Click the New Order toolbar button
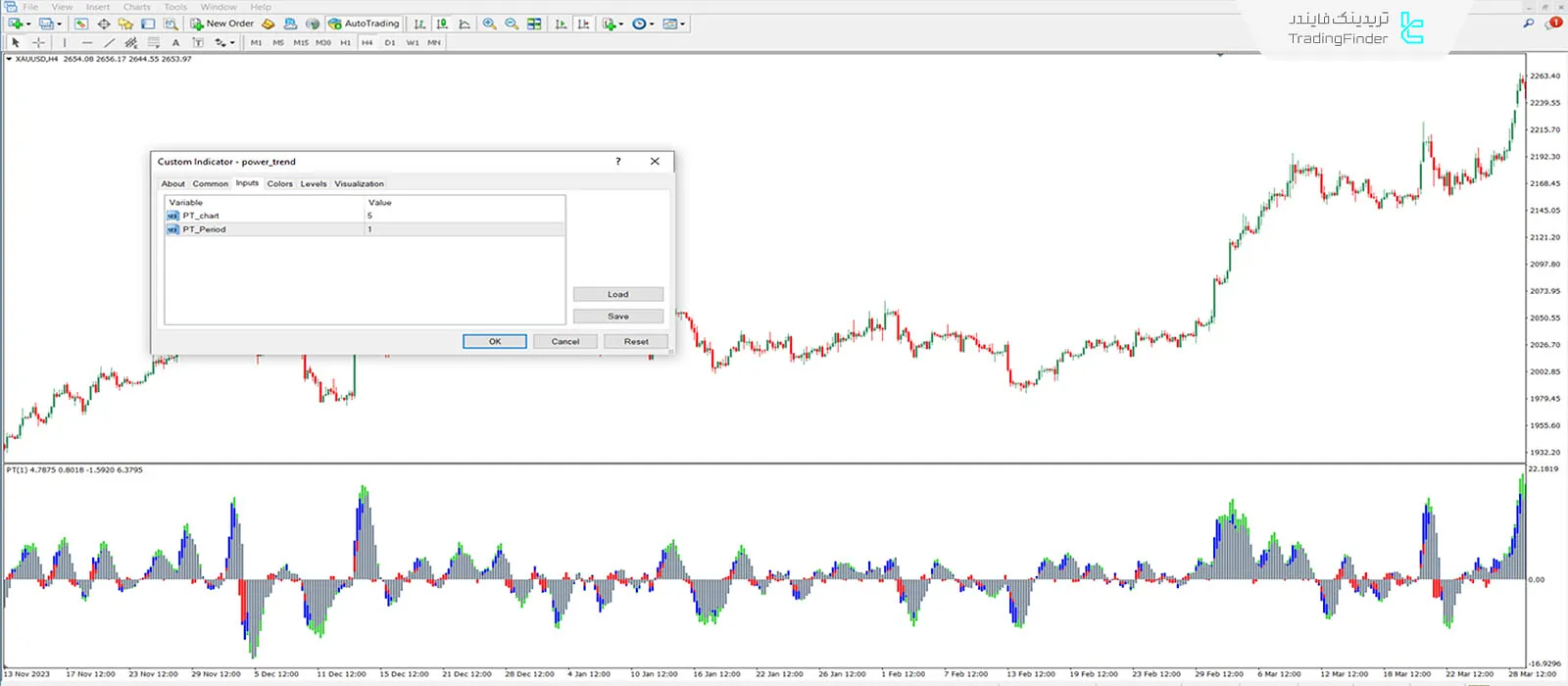Image resolution: width=1568 pixels, height=686 pixels. 221,24
